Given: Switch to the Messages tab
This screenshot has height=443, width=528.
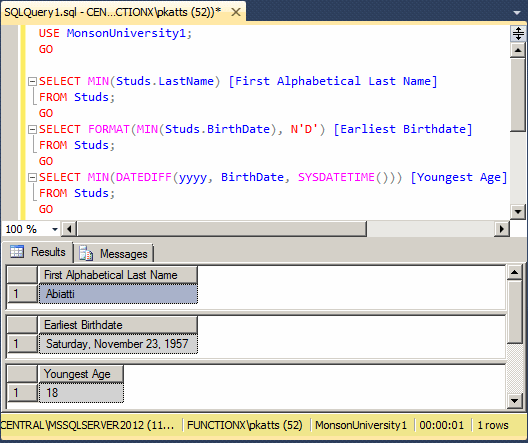Looking at the screenshot, I should tap(114, 253).
